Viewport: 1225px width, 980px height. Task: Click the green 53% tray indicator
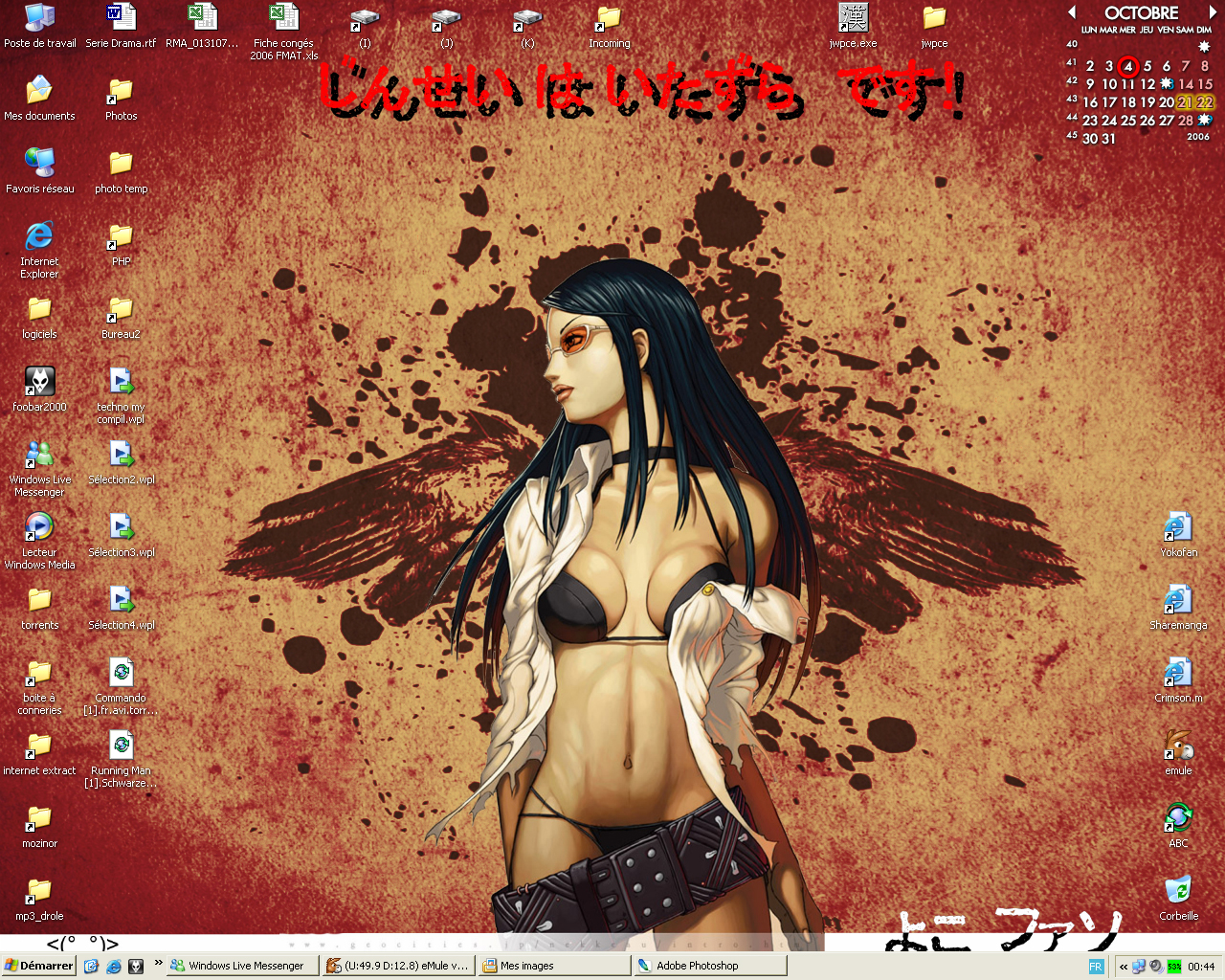[x=1173, y=967]
